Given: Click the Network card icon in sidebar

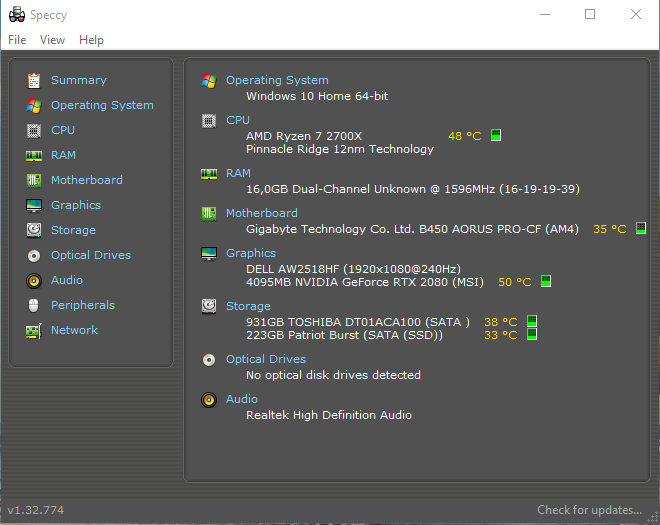Looking at the screenshot, I should tap(34, 331).
